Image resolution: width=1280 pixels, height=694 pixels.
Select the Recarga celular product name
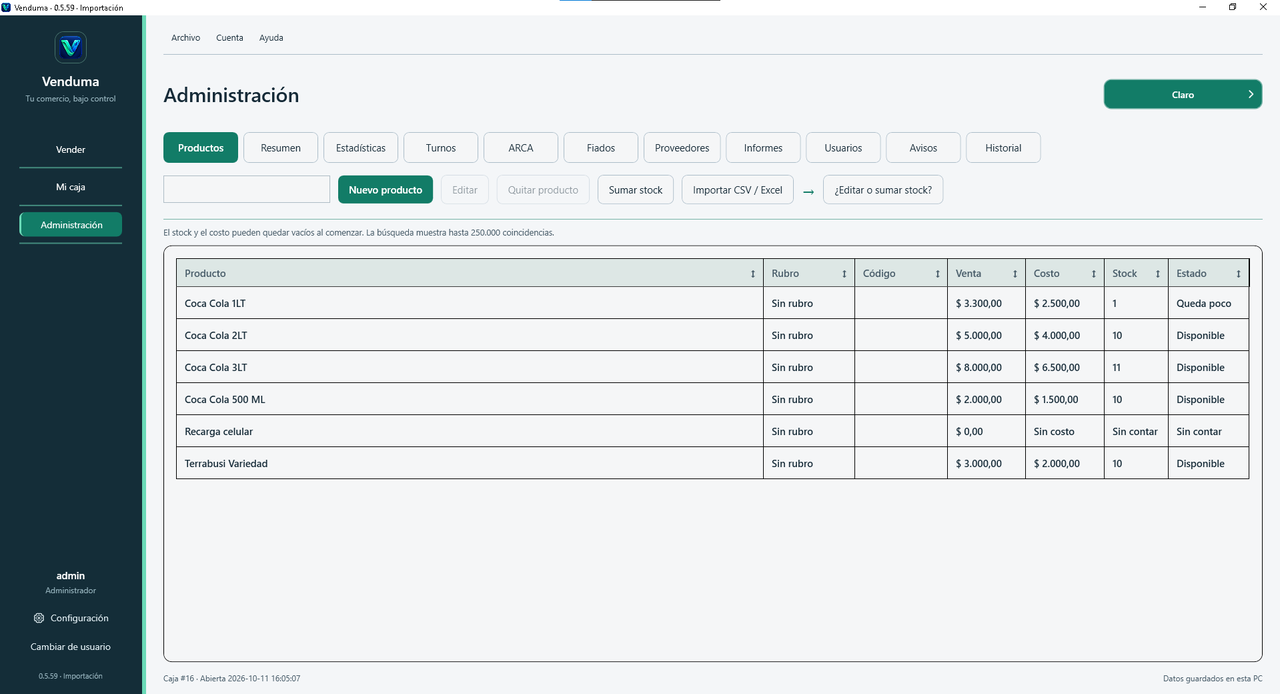[219, 432]
